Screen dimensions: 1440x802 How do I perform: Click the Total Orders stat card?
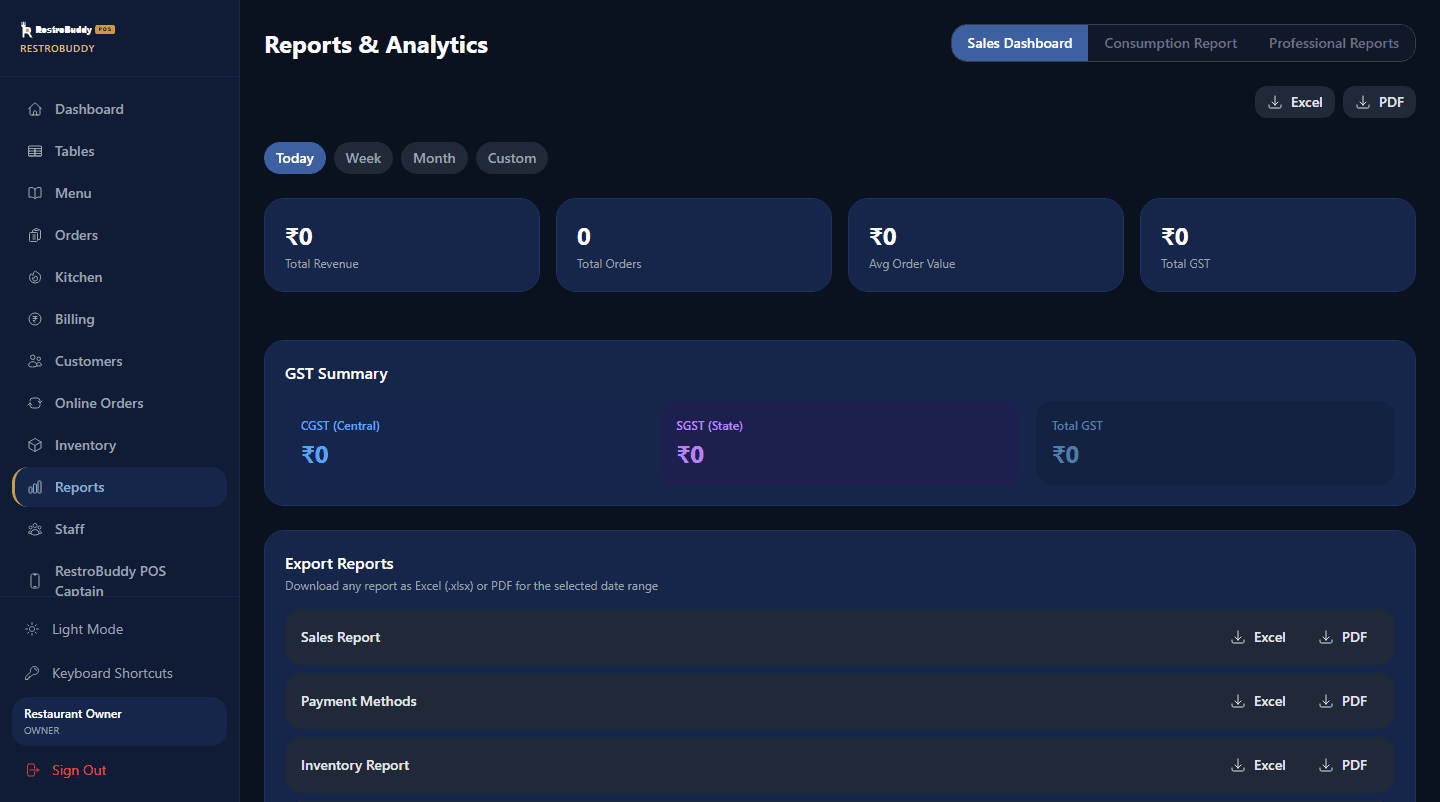694,245
